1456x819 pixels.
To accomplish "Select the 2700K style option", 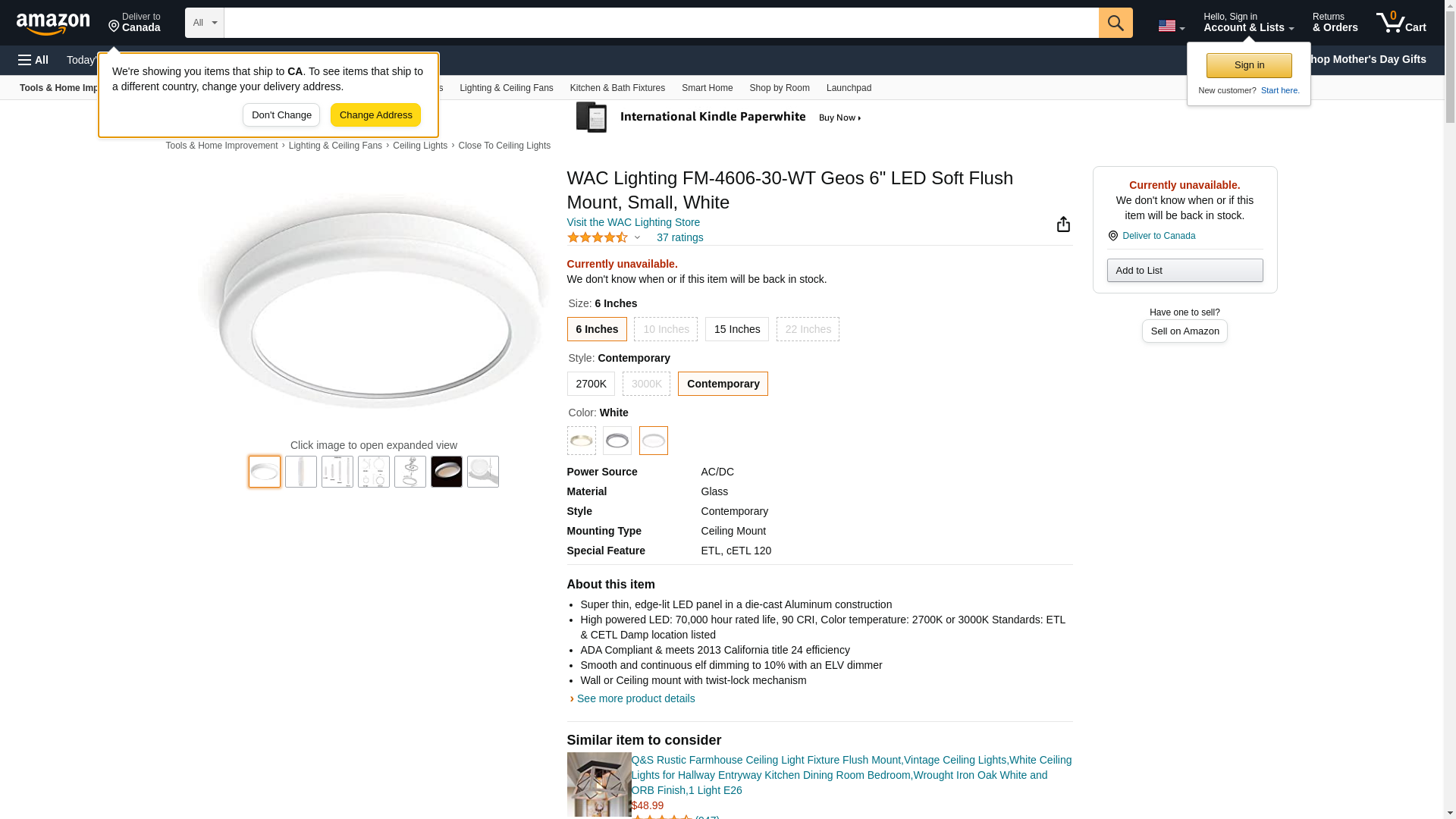I will pyautogui.click(x=591, y=384).
